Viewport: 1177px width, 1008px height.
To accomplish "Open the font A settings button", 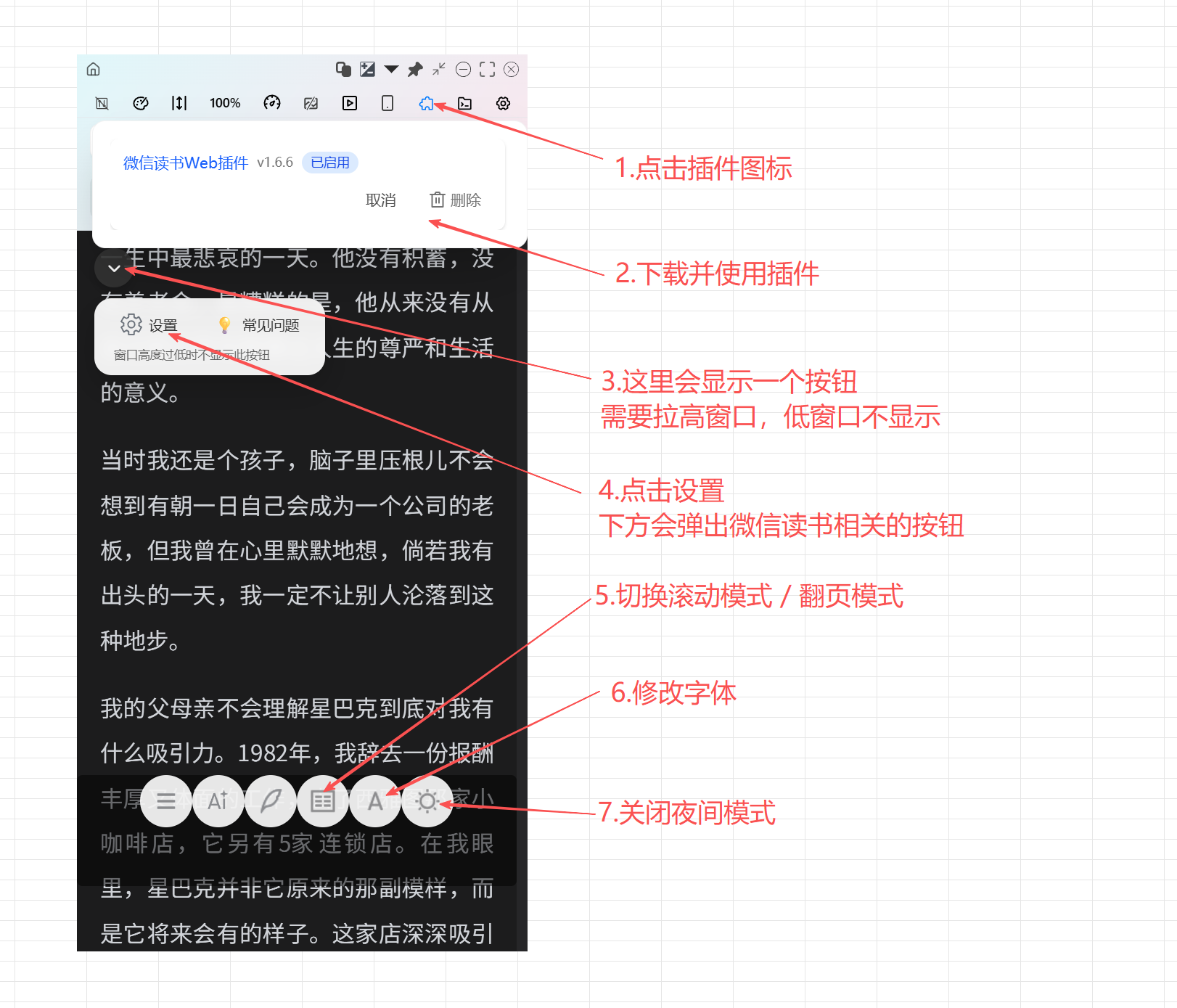I will tap(375, 801).
